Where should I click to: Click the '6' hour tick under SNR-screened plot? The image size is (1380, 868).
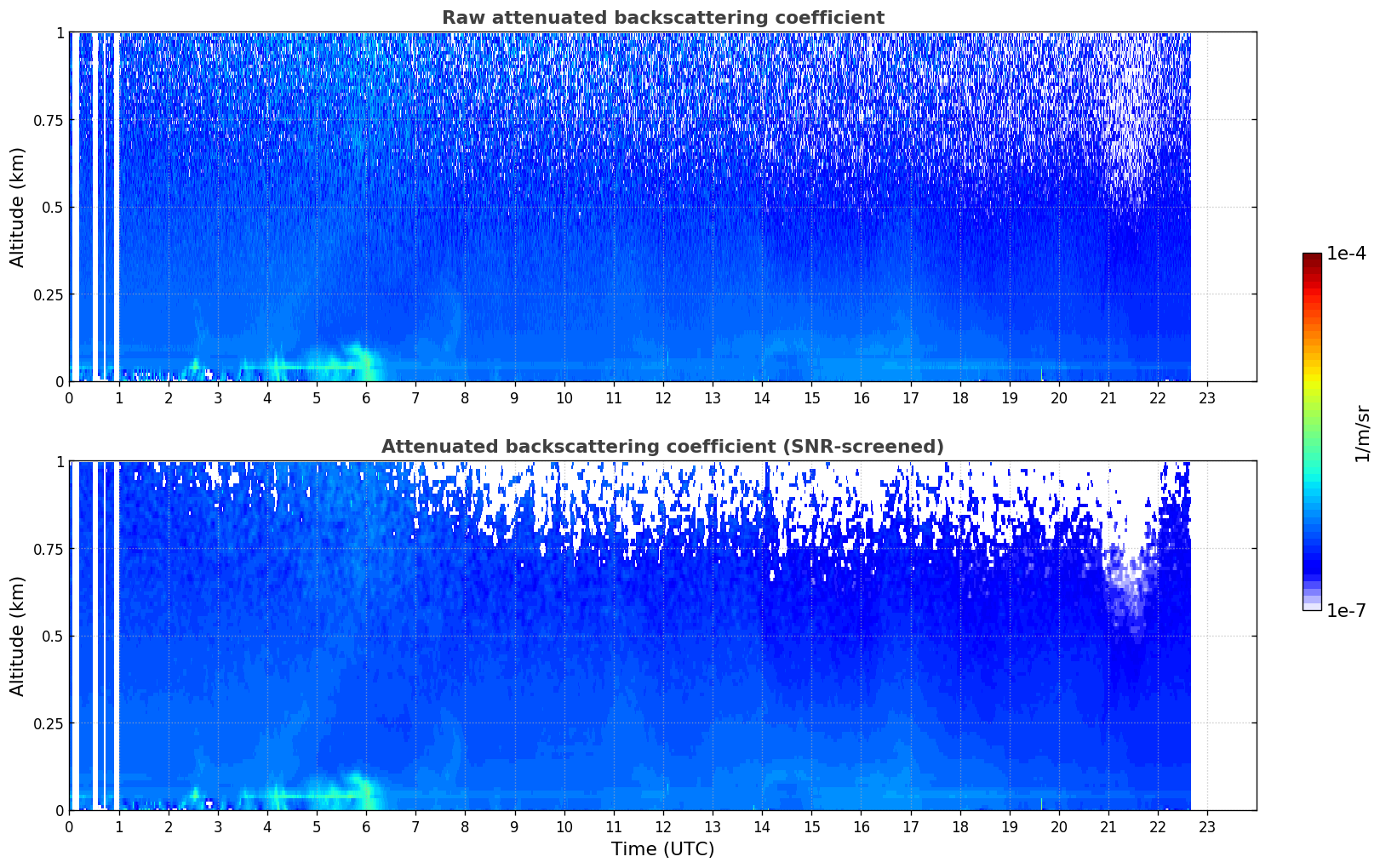pyautogui.click(x=366, y=826)
